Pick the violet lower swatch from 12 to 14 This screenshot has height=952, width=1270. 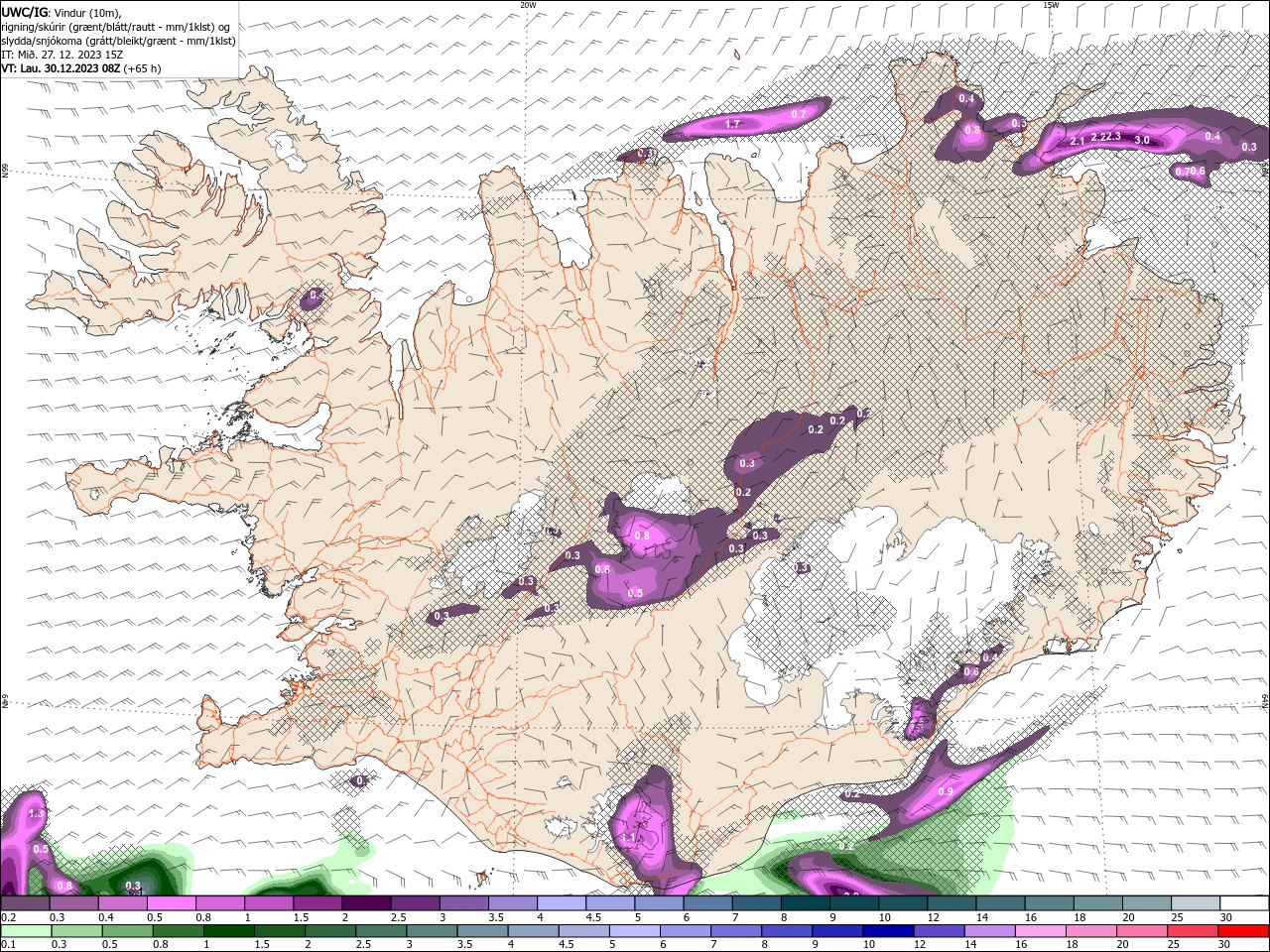coord(939,931)
